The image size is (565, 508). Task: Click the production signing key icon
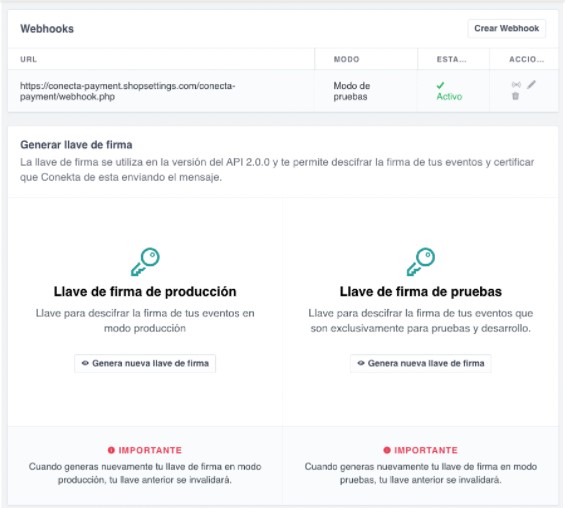pos(145,262)
